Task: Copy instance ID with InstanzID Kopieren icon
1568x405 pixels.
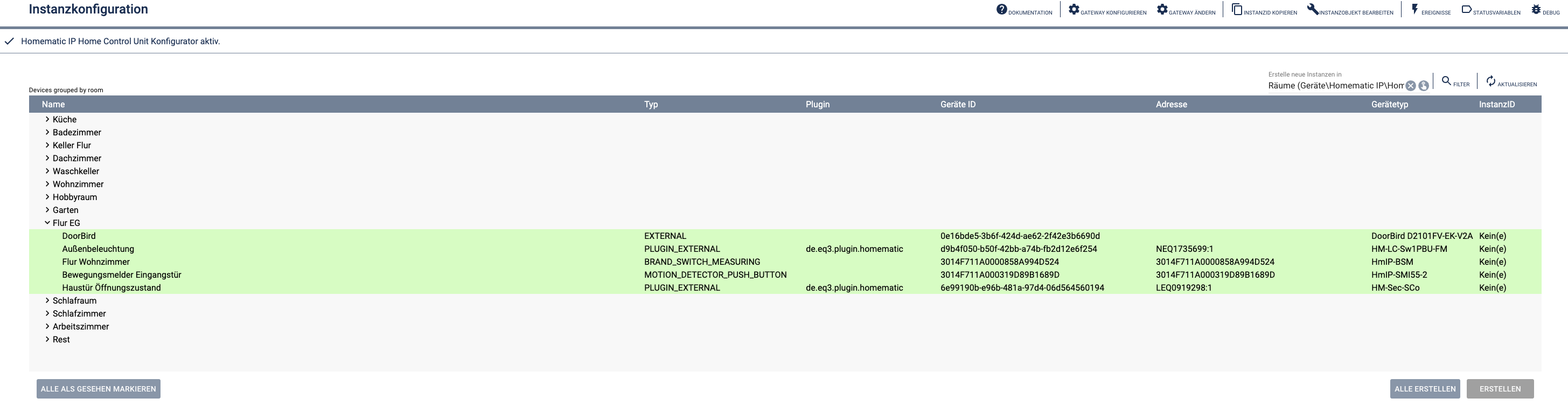Action: coord(1237,10)
